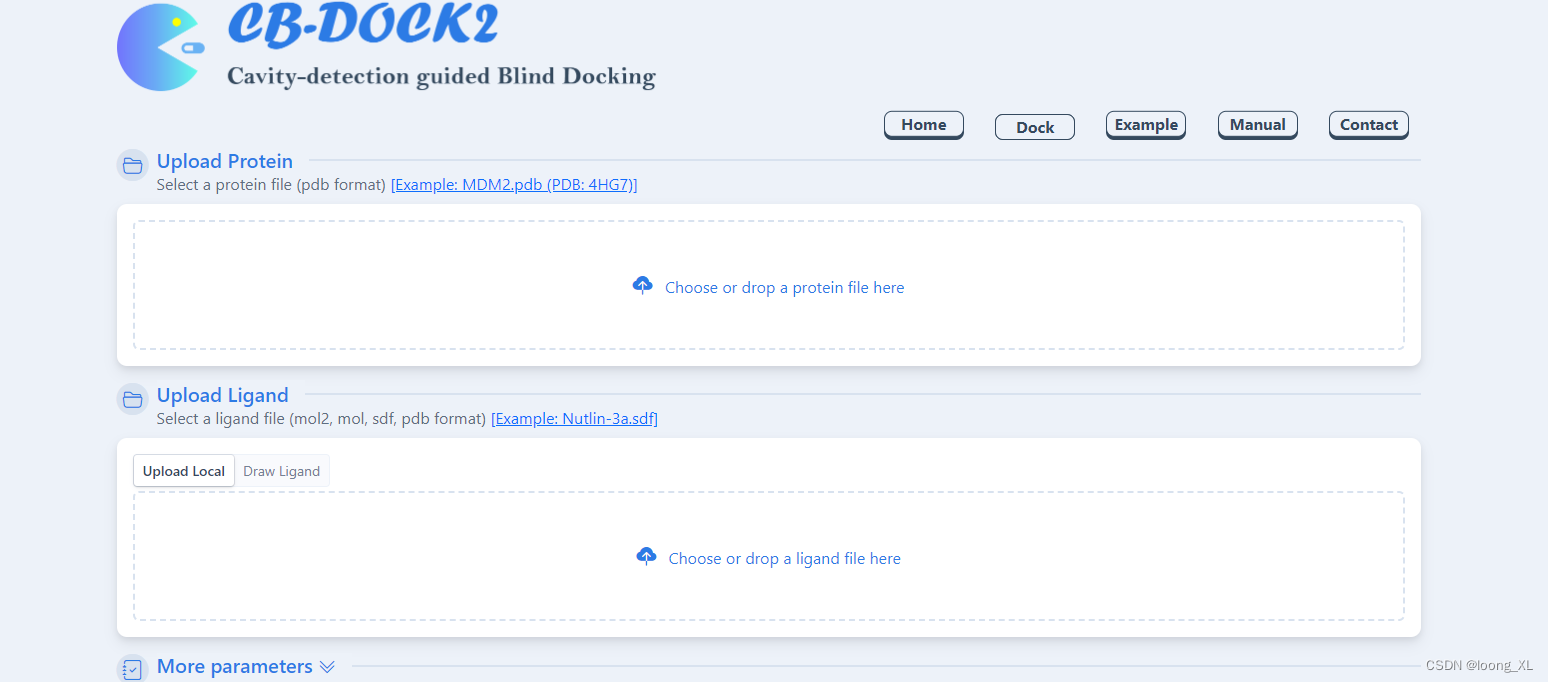This screenshot has height=682, width=1548.
Task: Click the cloud upload icon in protein area
Action: (x=643, y=285)
